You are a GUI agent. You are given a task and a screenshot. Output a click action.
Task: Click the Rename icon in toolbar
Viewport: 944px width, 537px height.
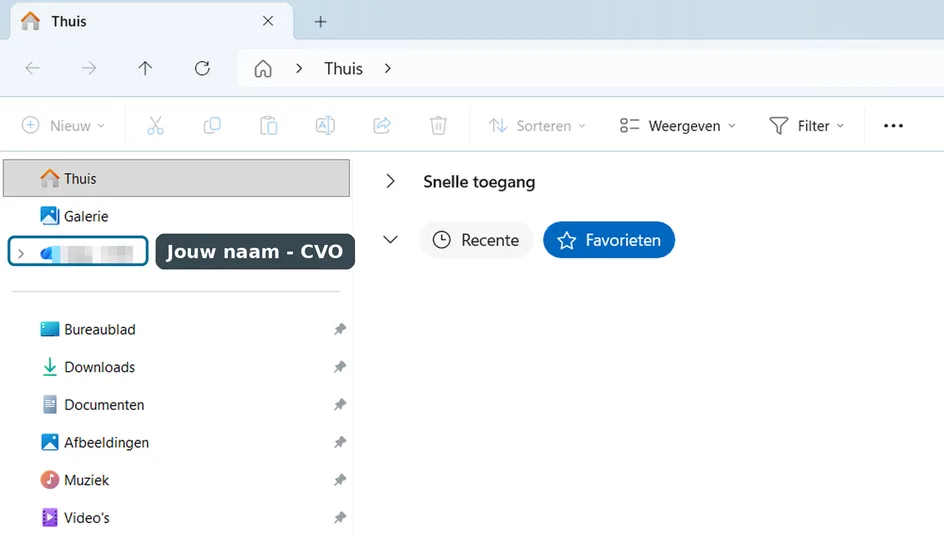tap(325, 125)
